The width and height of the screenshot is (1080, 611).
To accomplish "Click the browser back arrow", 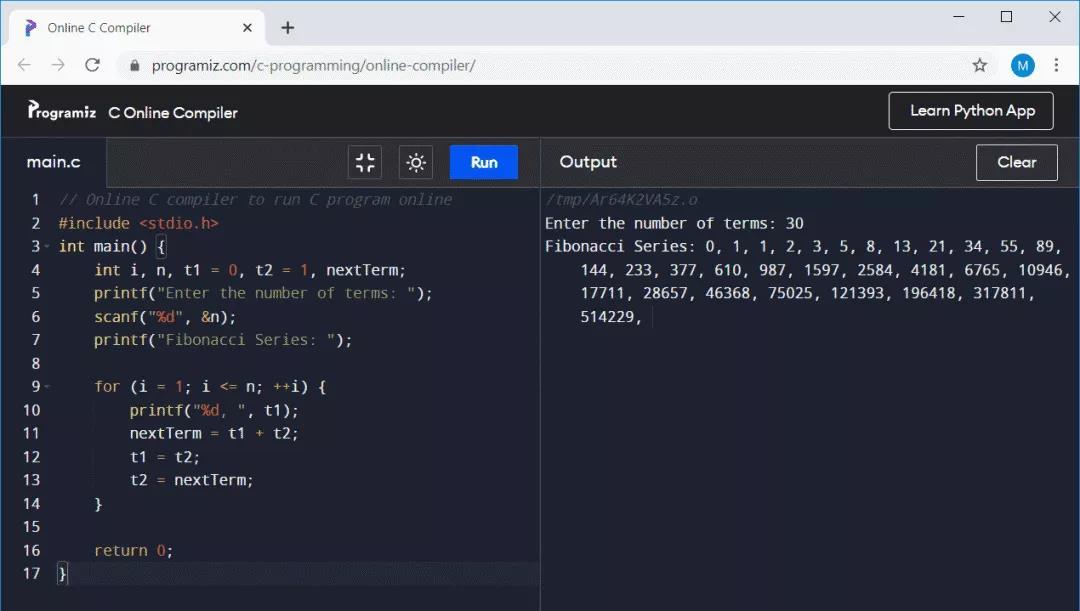I will (24, 65).
